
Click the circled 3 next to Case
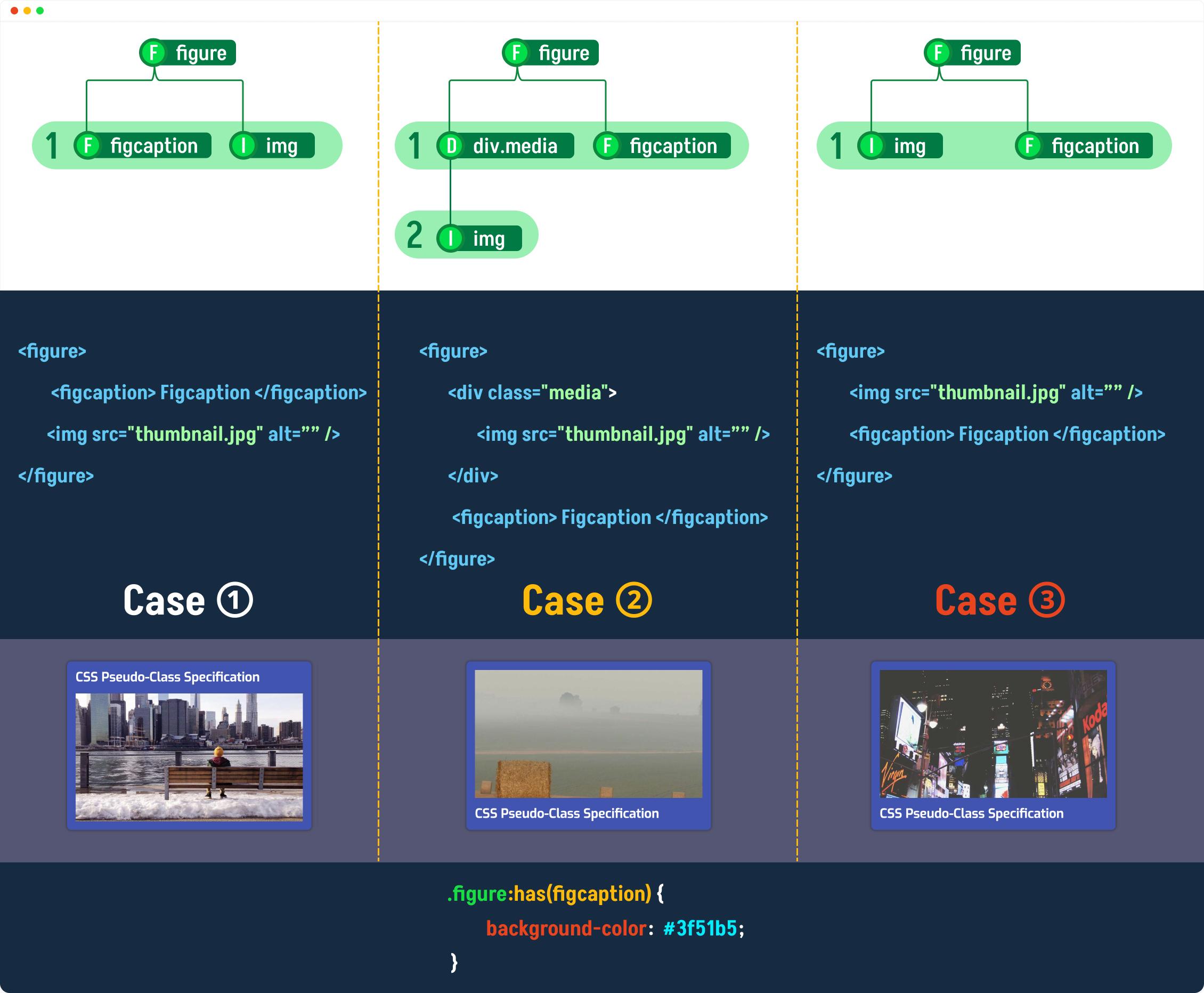click(1046, 600)
